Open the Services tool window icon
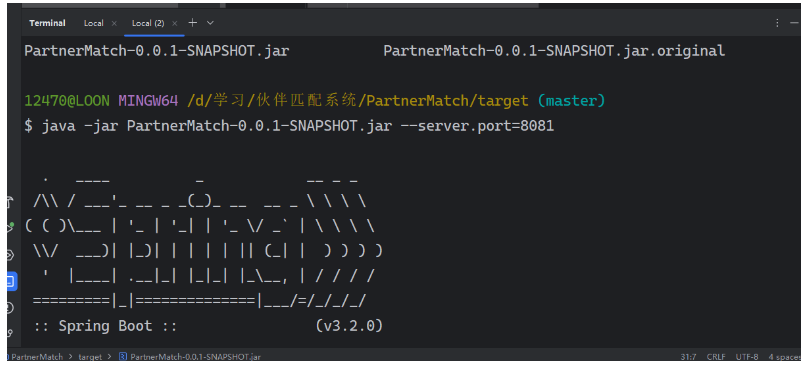 point(9,254)
